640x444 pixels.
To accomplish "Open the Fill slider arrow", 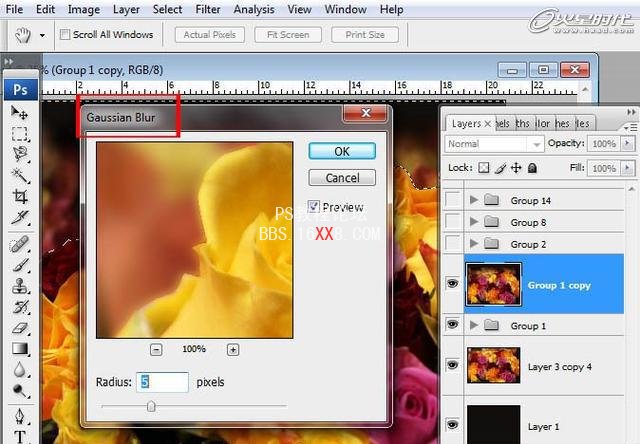I will 628,168.
